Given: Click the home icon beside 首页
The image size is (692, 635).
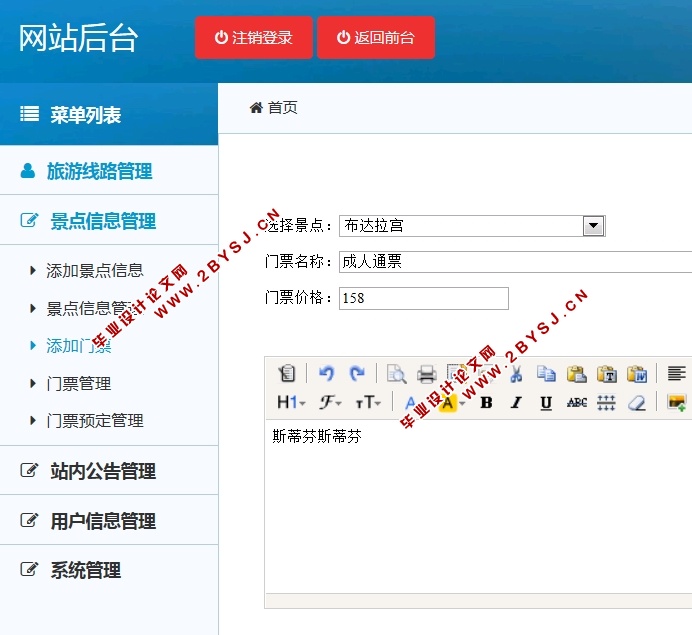Looking at the screenshot, I should click(x=256, y=107).
